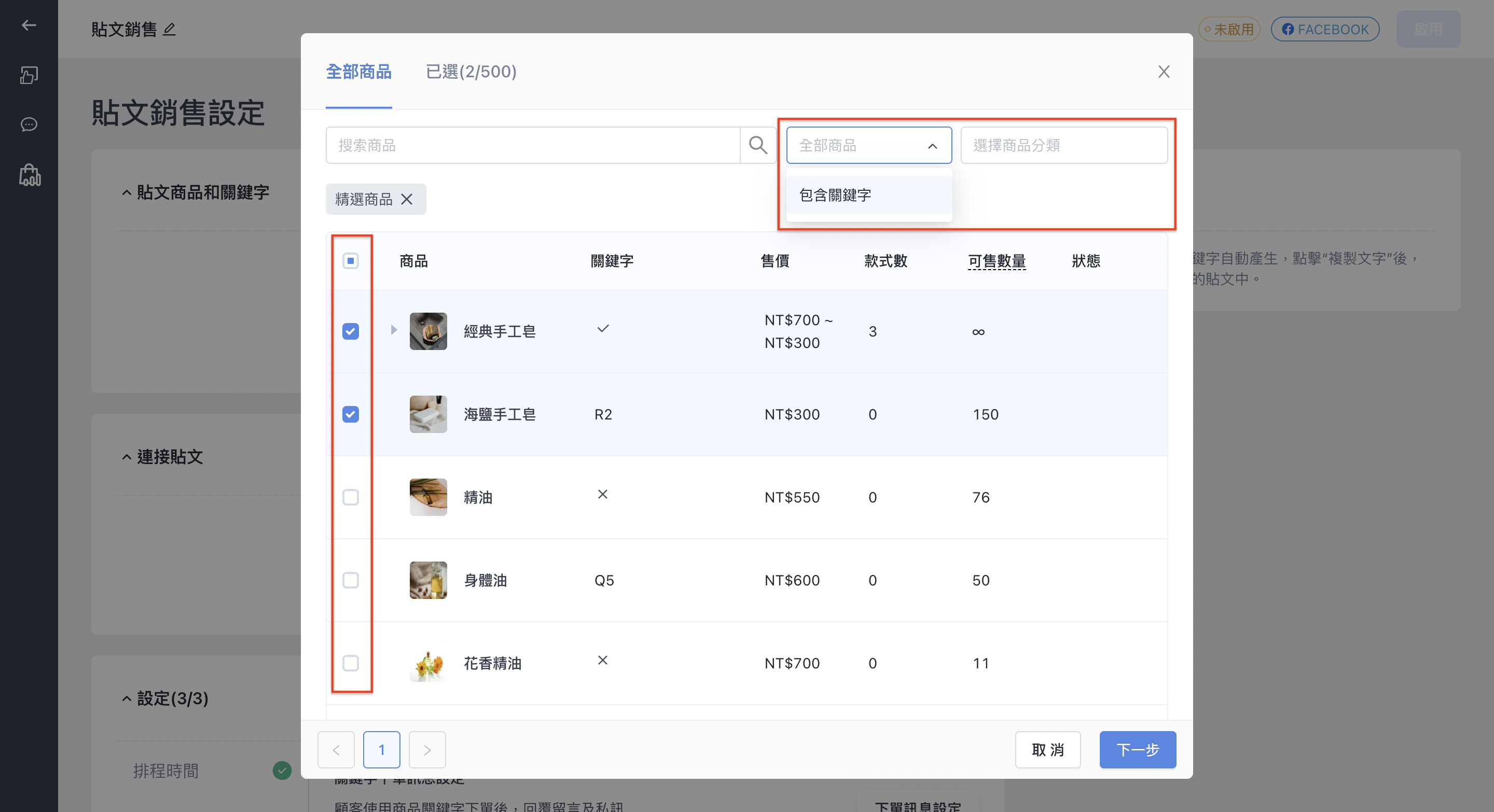Click the green check beside 排程時間
Image resolution: width=1494 pixels, height=812 pixels.
coord(282,771)
